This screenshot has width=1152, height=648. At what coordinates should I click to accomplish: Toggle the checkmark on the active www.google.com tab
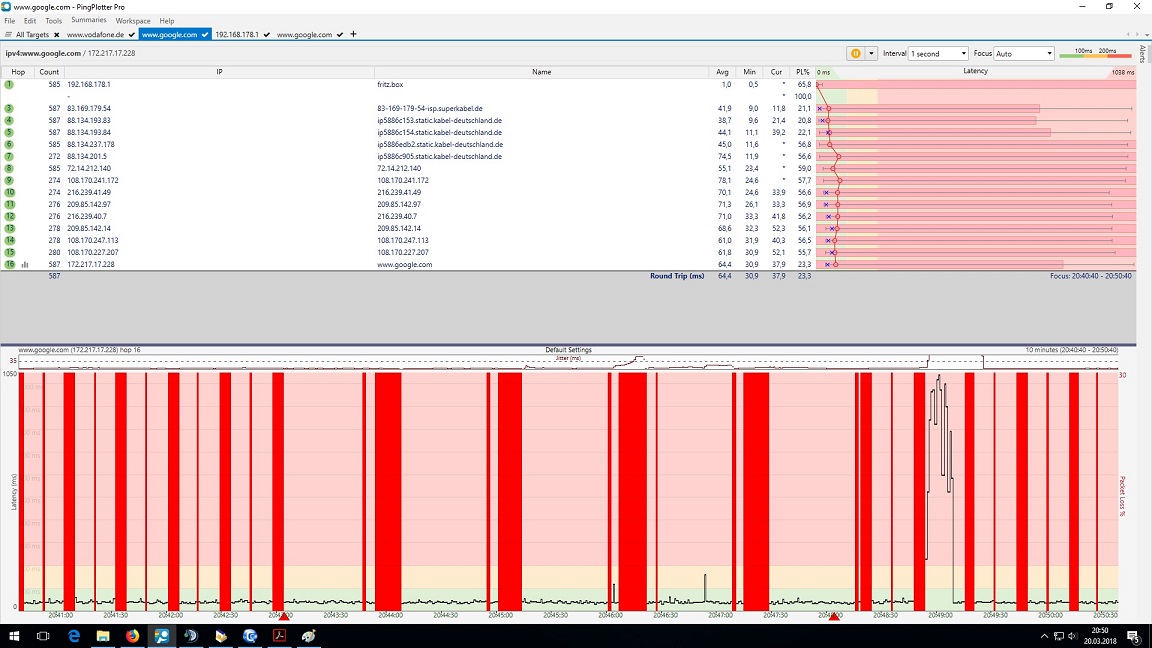pyautogui.click(x=204, y=34)
